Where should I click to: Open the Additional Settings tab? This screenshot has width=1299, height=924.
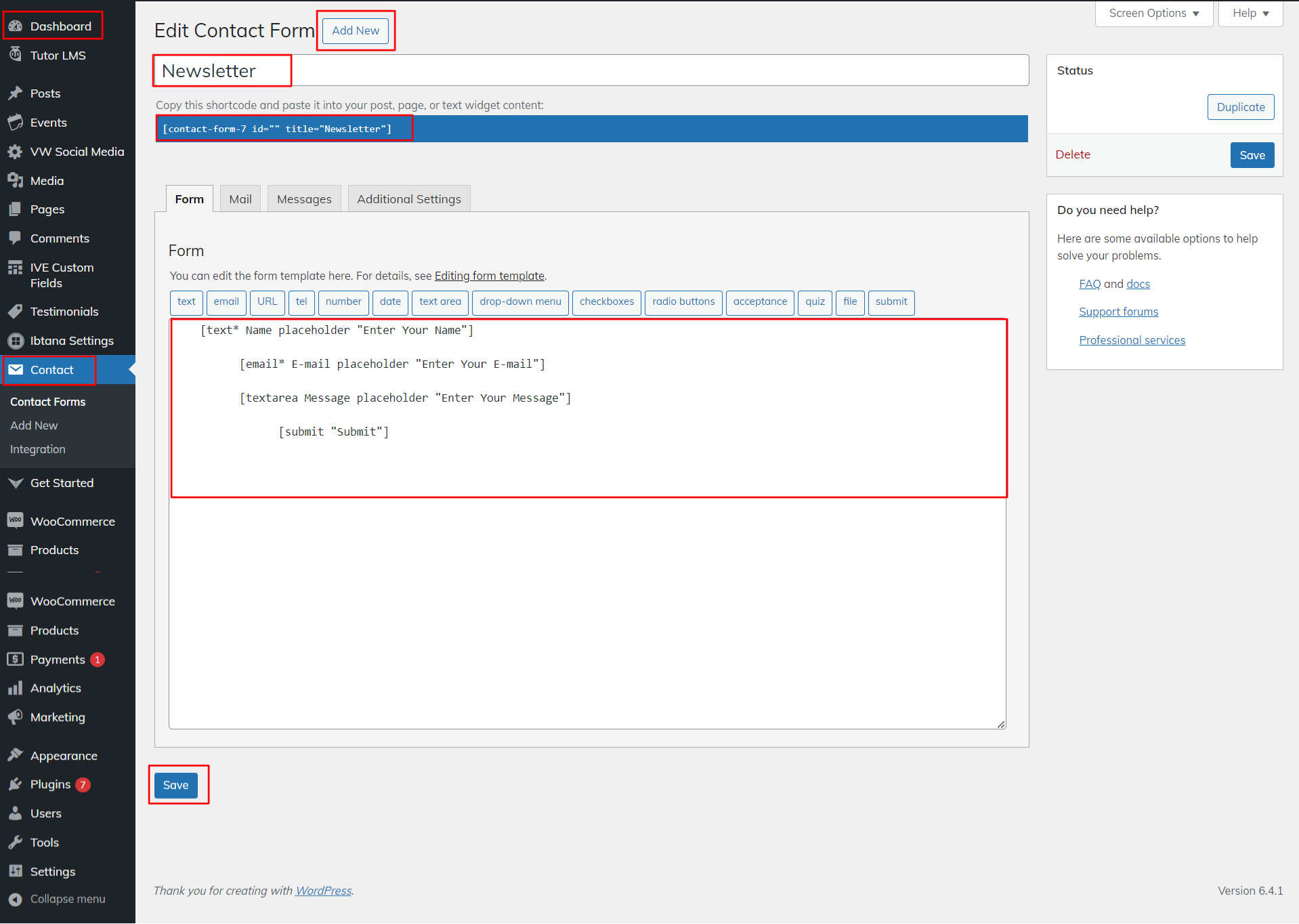tap(408, 199)
